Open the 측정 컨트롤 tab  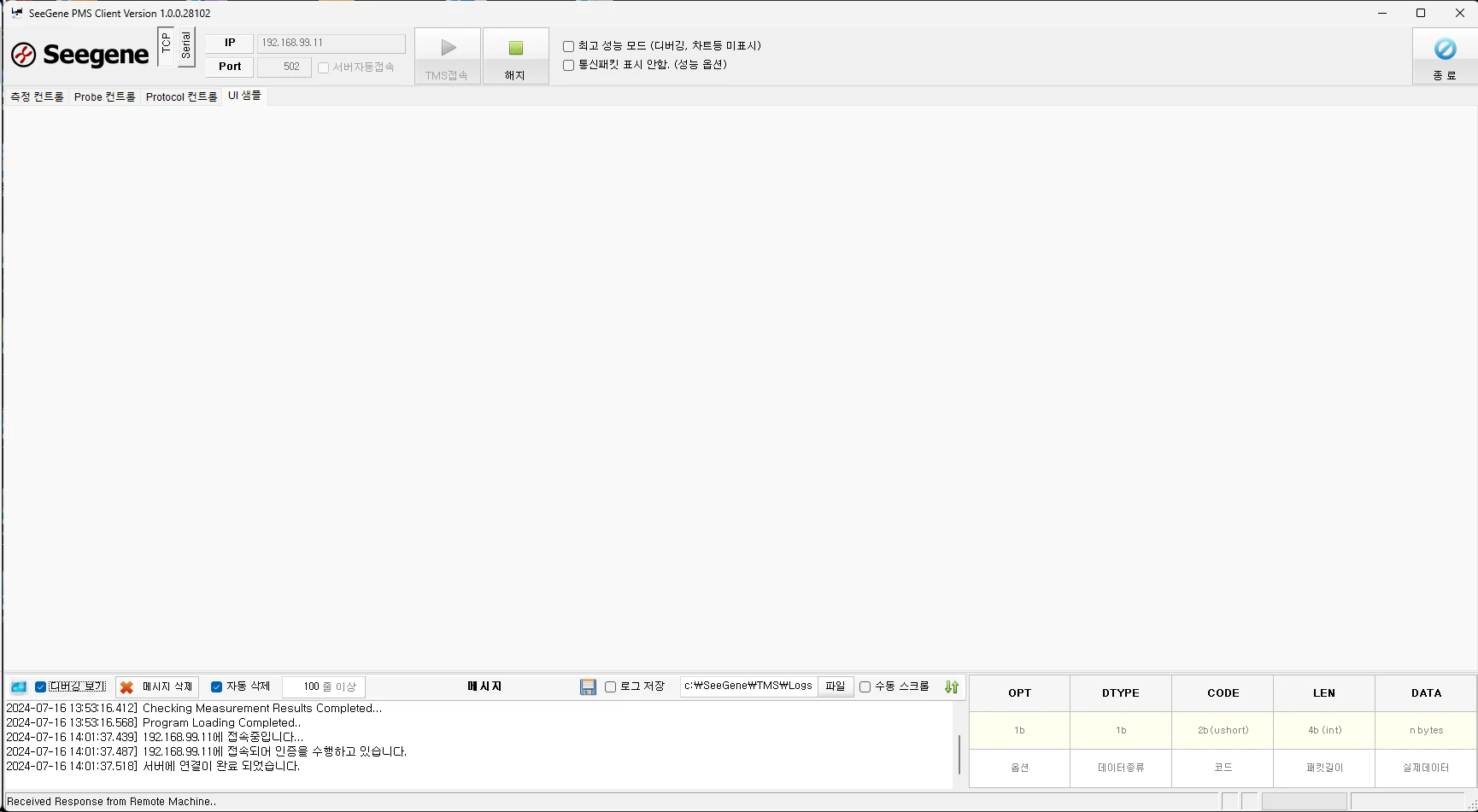tap(37, 96)
